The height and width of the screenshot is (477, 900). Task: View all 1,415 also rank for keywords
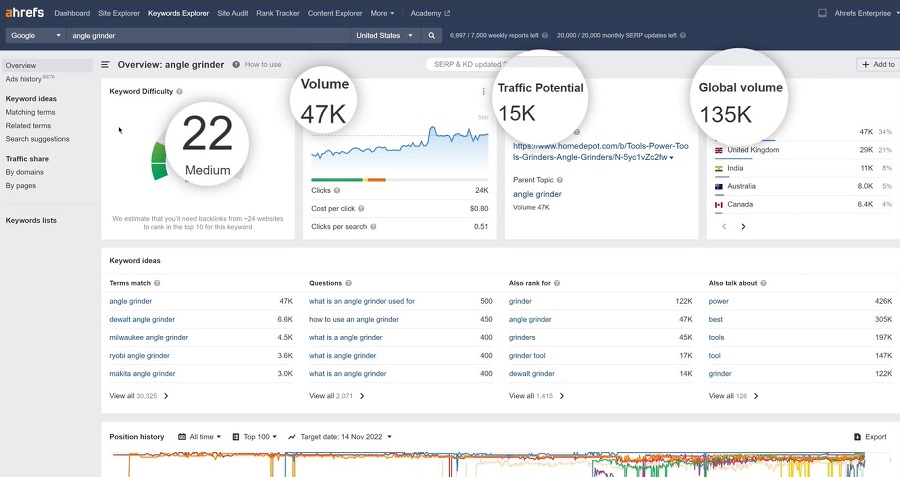(x=536, y=396)
